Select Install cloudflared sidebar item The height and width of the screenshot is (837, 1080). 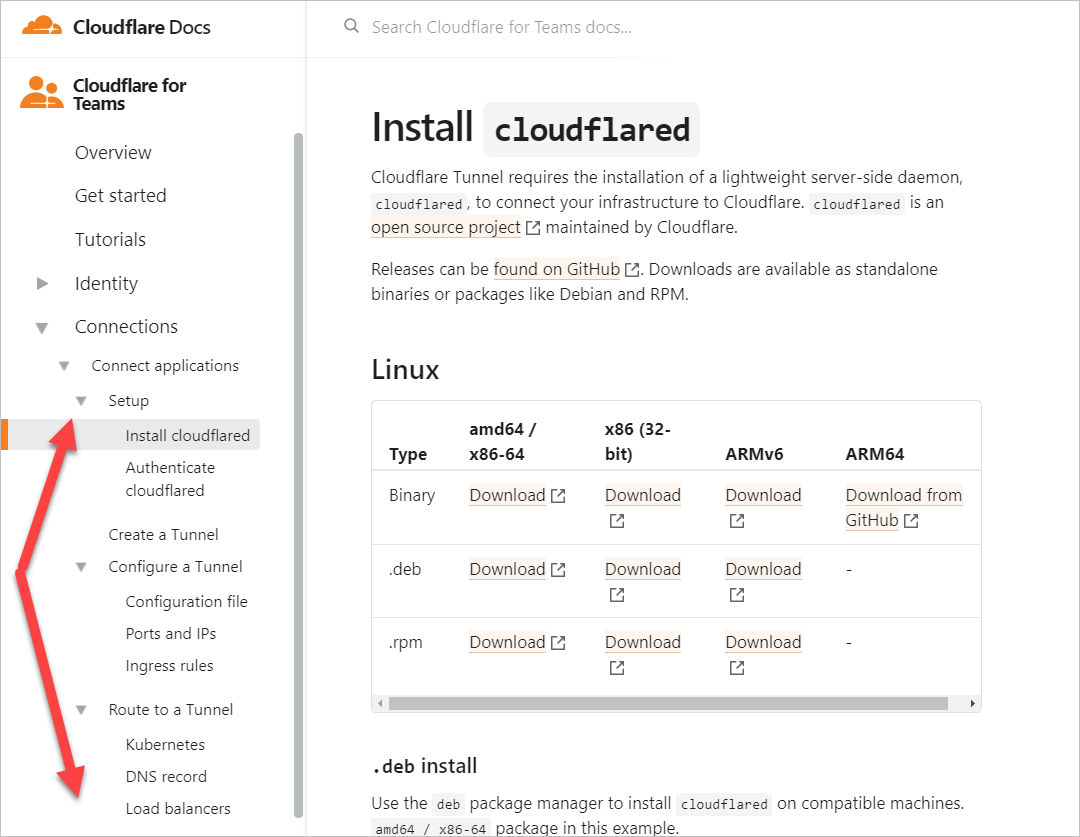187,435
